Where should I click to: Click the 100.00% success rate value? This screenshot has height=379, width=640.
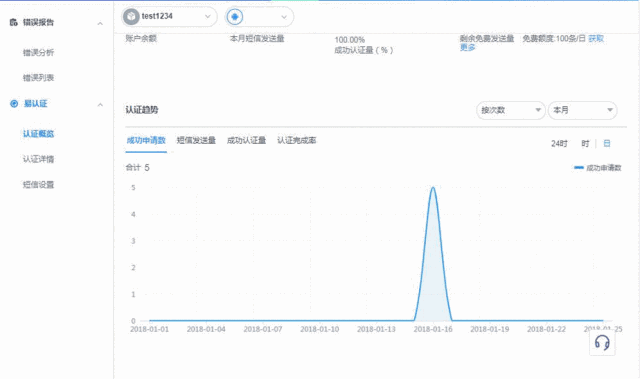pyautogui.click(x=350, y=40)
